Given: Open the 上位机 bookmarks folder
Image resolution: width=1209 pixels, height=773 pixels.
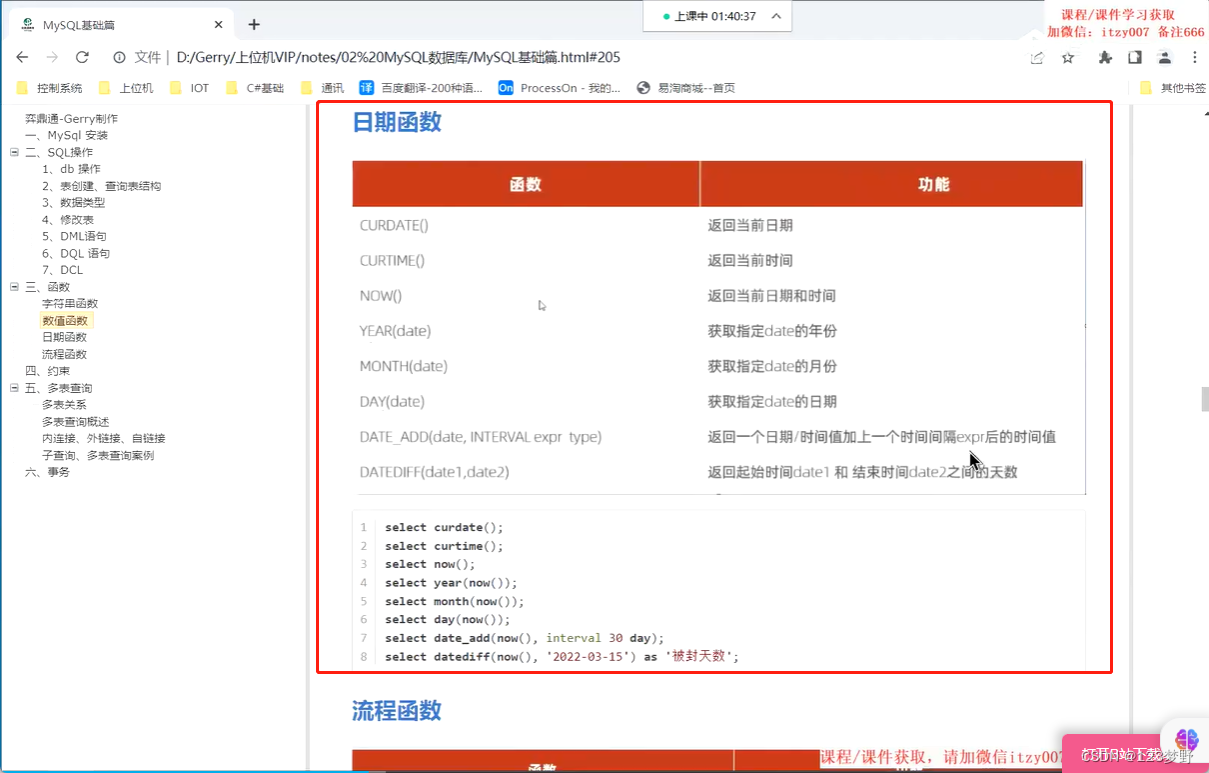Looking at the screenshot, I should [126, 88].
